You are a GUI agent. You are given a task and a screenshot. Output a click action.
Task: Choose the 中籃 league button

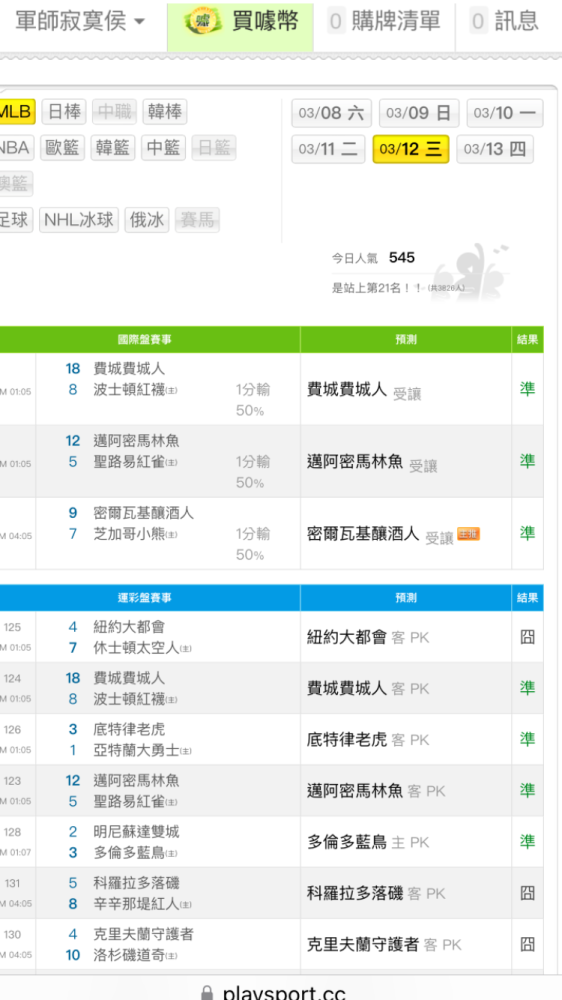(x=163, y=148)
